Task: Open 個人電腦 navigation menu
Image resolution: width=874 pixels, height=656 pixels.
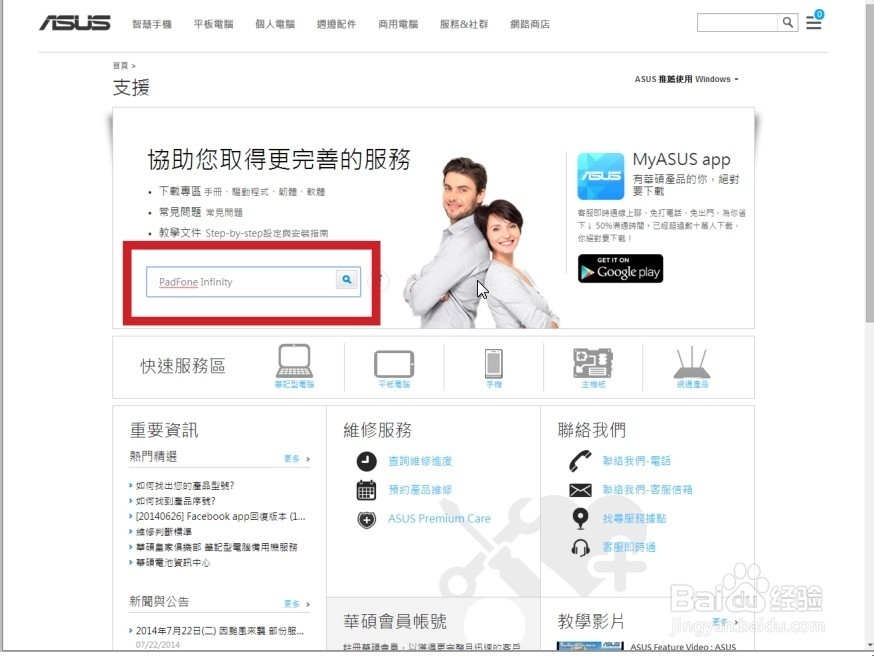Action: tap(275, 24)
